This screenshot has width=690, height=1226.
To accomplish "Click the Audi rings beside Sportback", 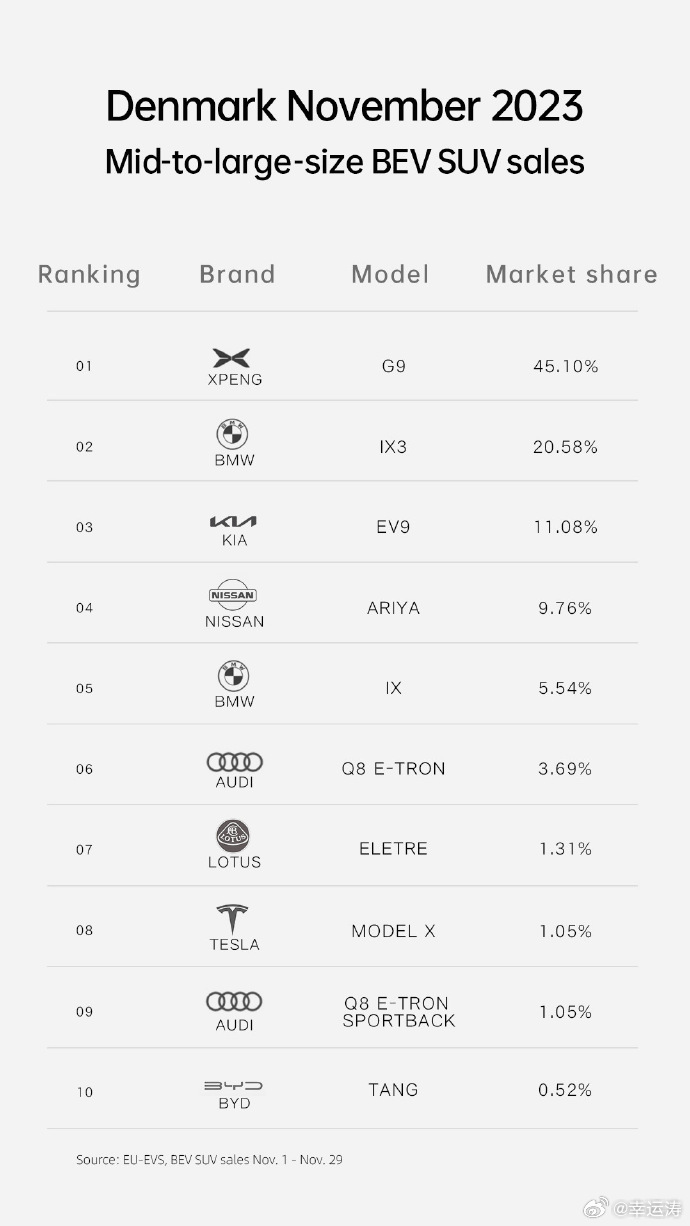I will (x=234, y=1001).
